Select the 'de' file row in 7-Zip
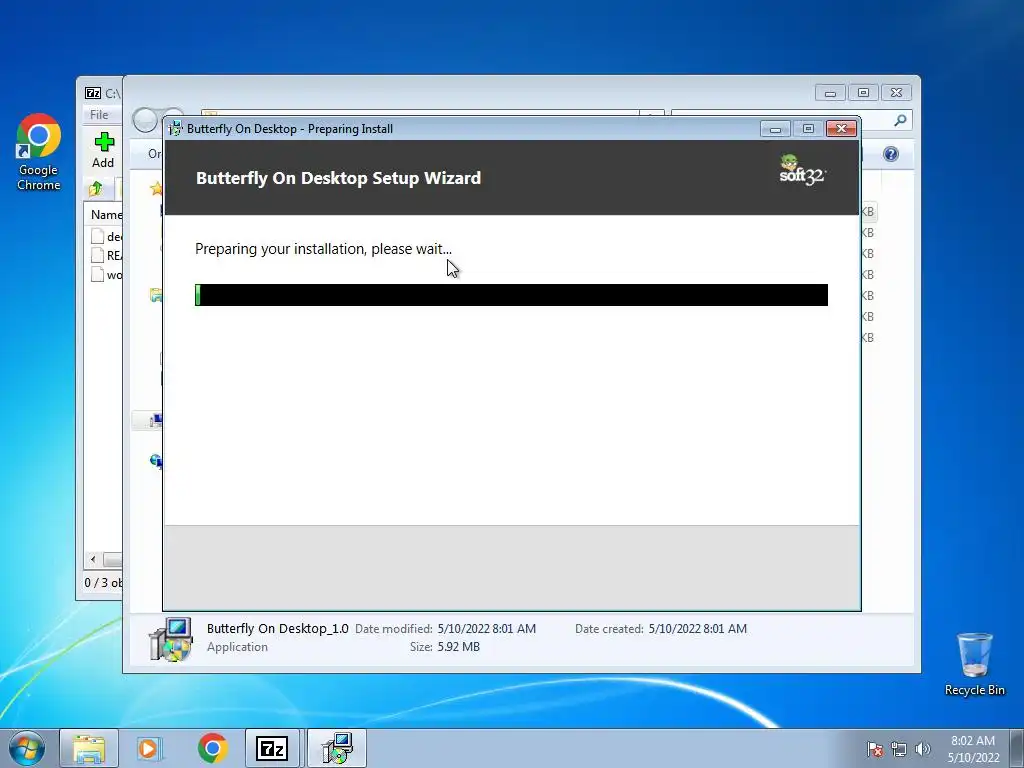The image size is (1024, 768). (x=106, y=236)
